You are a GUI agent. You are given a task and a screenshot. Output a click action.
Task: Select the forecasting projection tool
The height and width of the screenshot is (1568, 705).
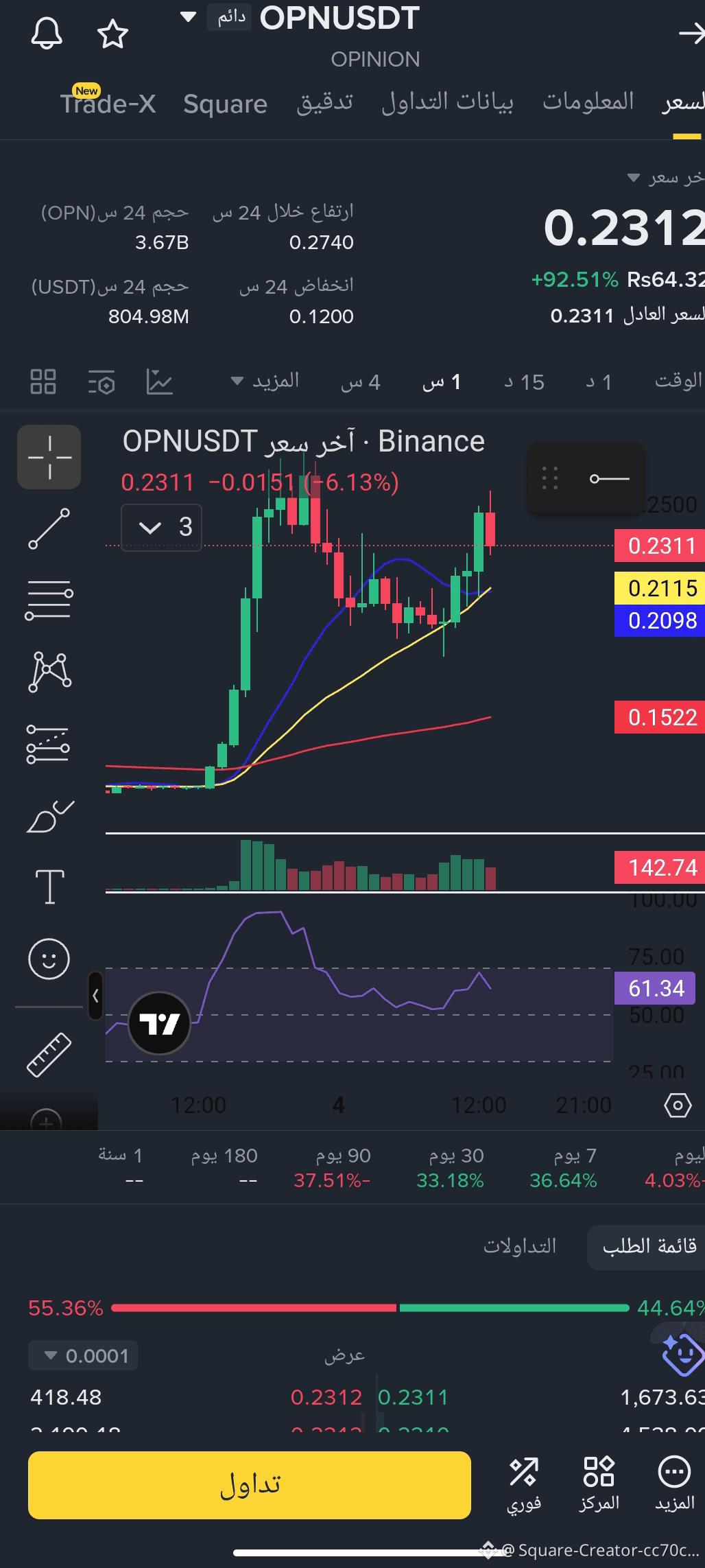pos(48,744)
